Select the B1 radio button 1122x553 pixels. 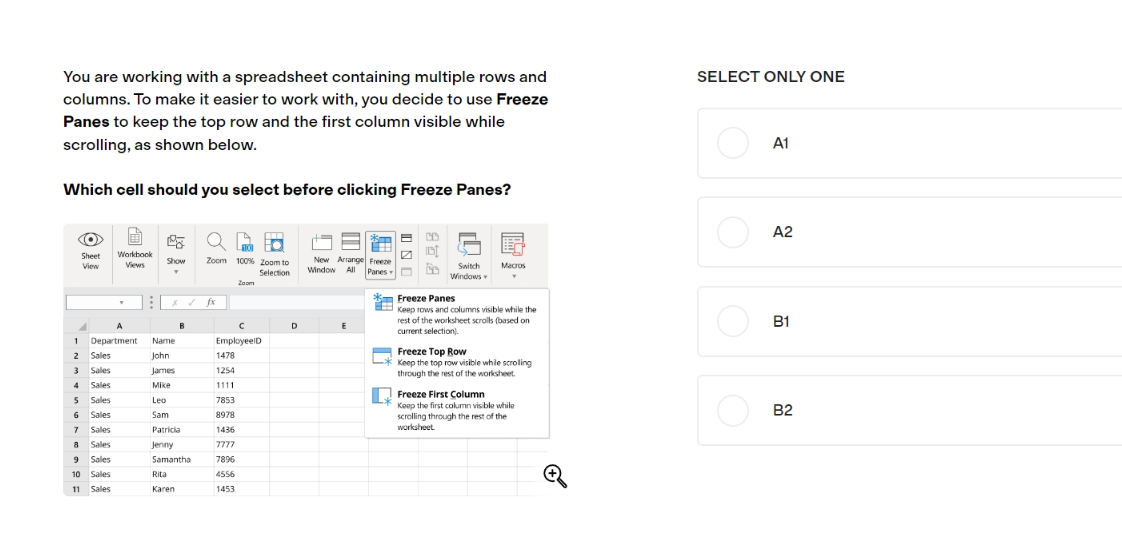[733, 321]
